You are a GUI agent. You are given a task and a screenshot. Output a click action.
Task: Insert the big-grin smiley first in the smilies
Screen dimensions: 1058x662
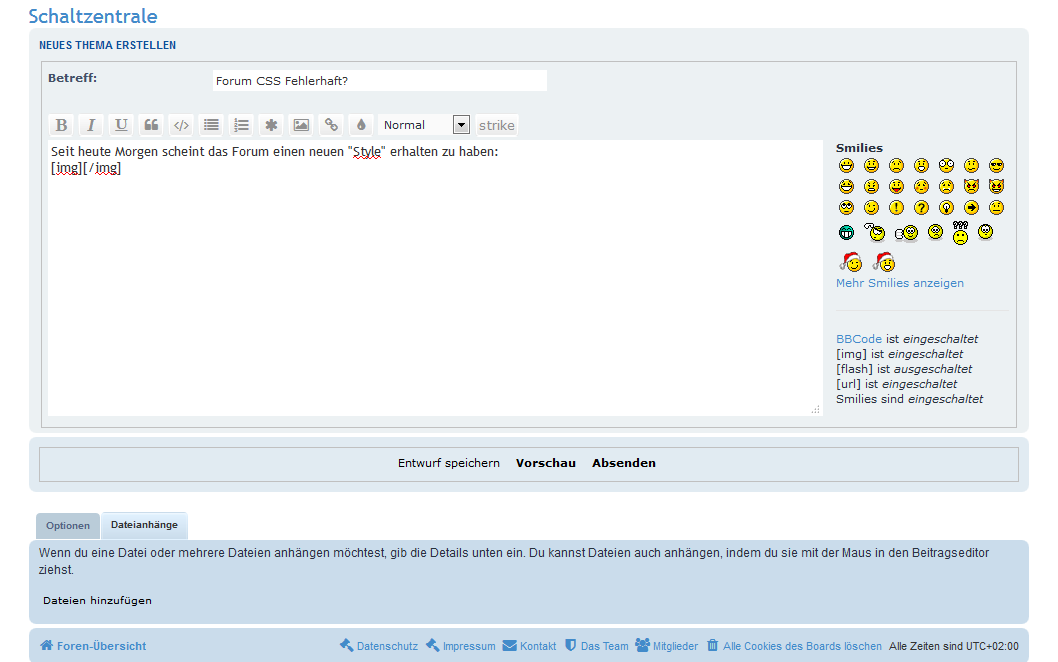pyautogui.click(x=846, y=165)
